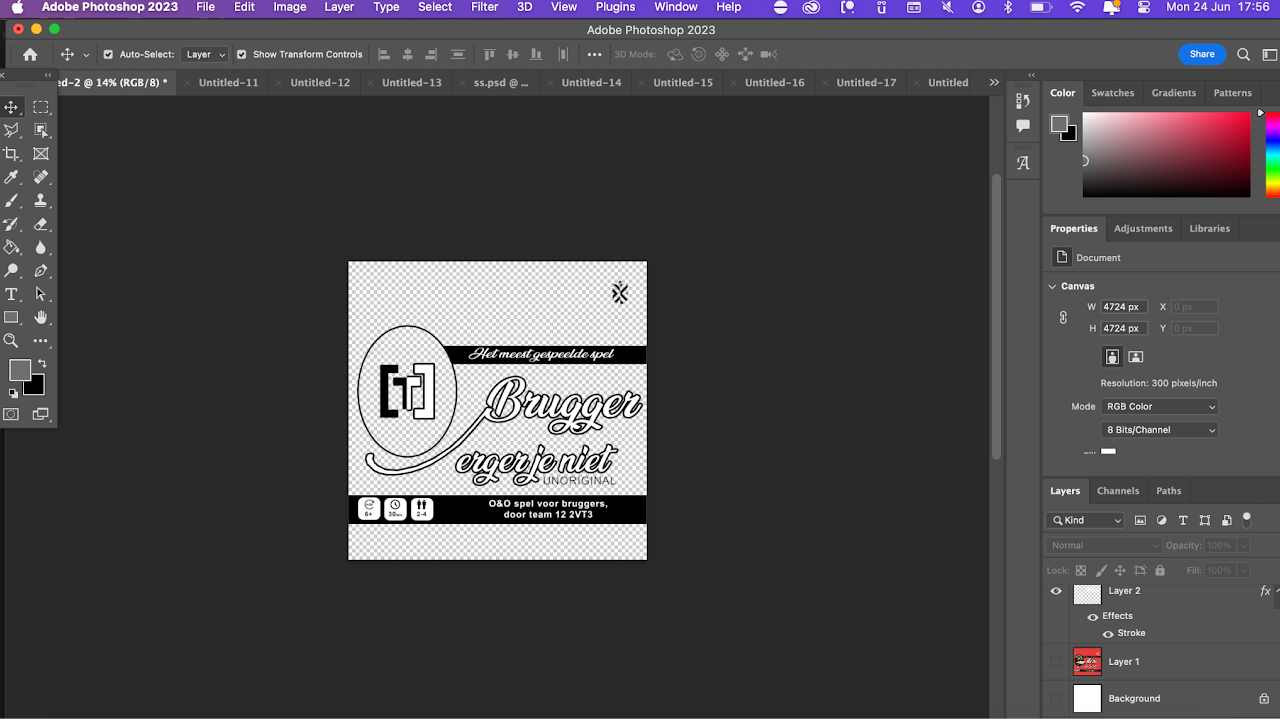Image resolution: width=1280 pixels, height=719 pixels.
Task: Open the Plugins menu
Action: 615,7
